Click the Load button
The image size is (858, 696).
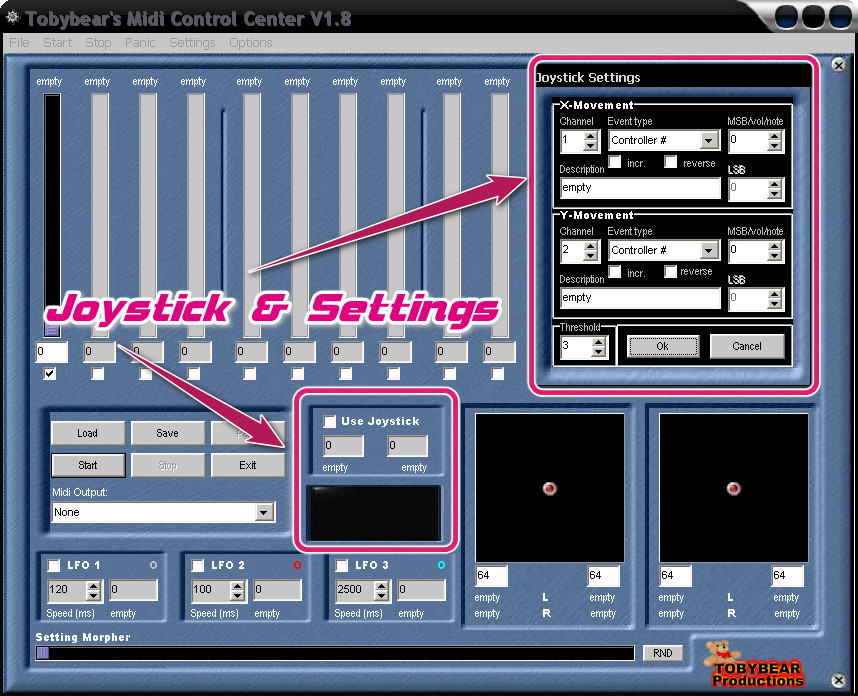[x=88, y=433]
